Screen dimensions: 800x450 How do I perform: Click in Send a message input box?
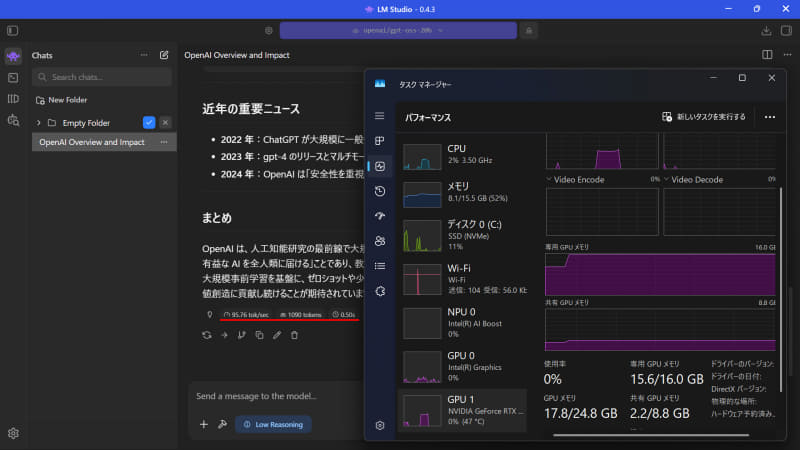click(278, 396)
